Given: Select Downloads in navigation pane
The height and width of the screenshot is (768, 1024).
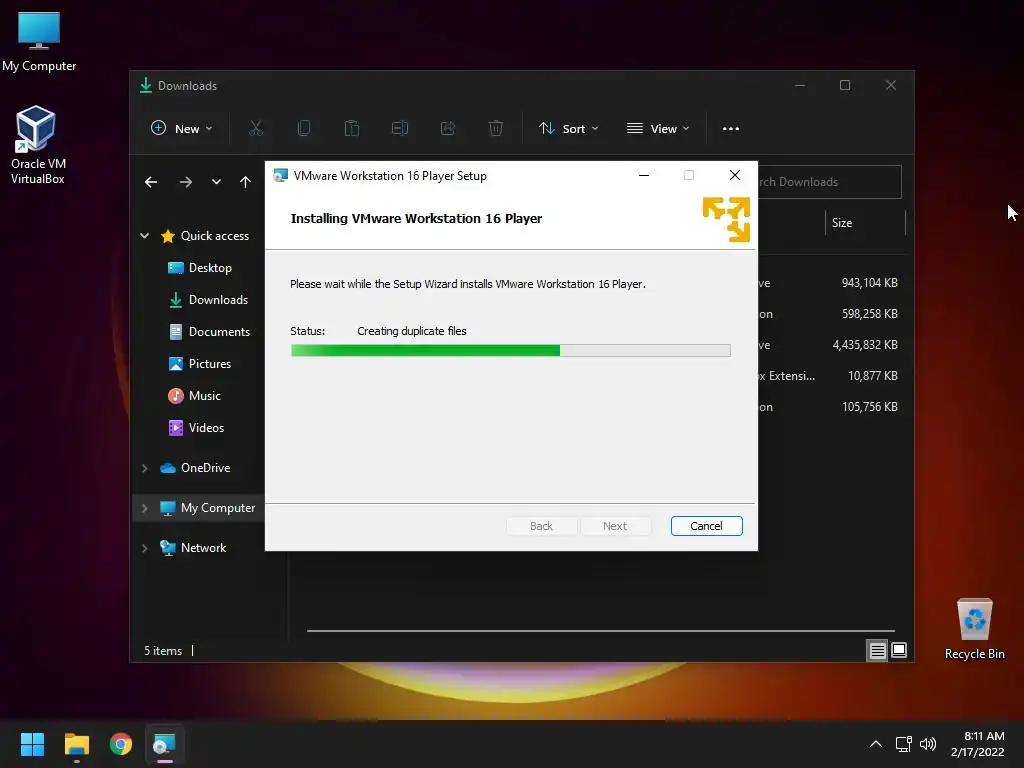Looking at the screenshot, I should click(x=208, y=300).
